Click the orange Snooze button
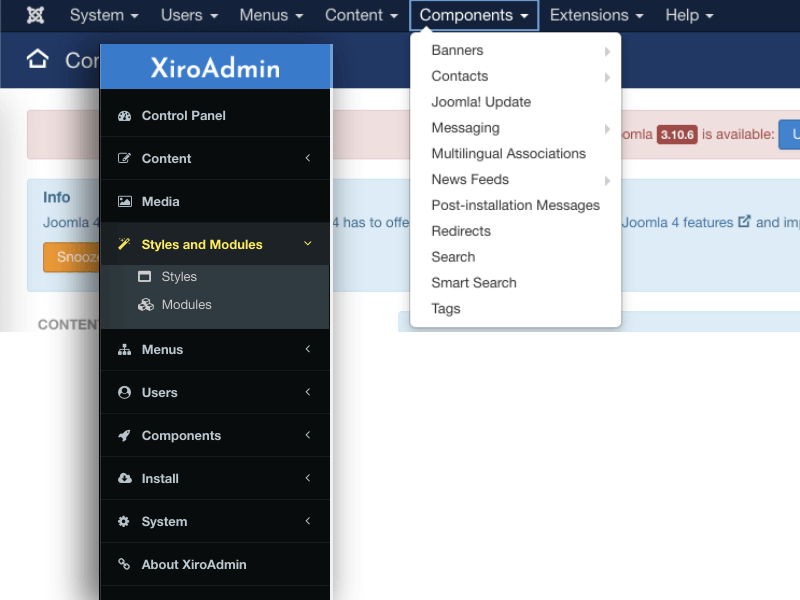Screen dimensions: 800x600 point(71,257)
